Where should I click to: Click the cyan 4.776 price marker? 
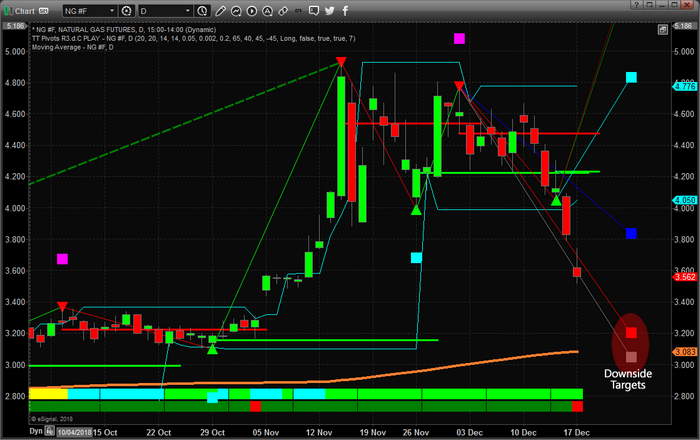(685, 86)
